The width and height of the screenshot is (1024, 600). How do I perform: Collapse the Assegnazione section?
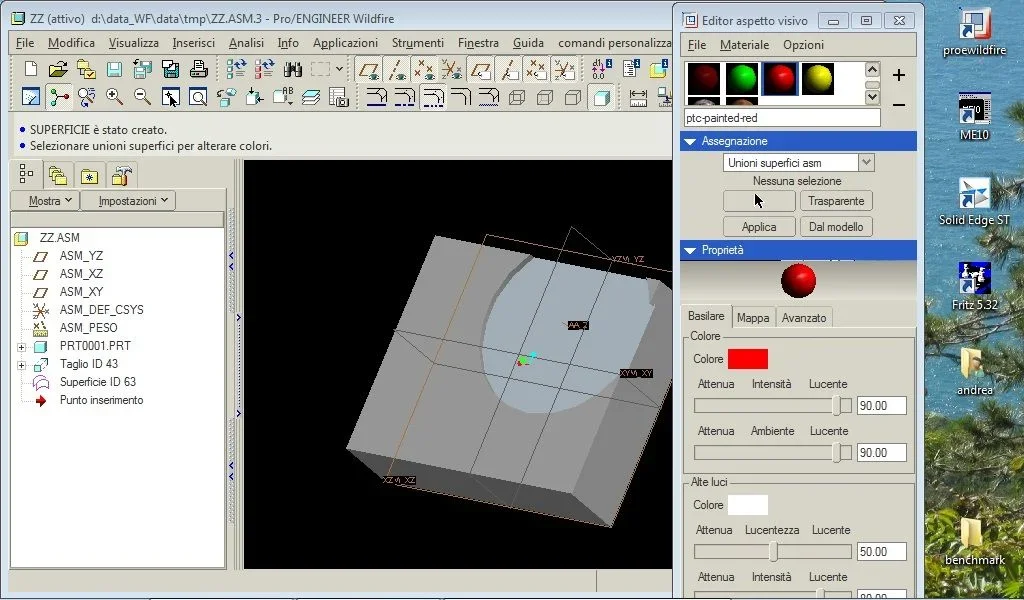click(690, 141)
